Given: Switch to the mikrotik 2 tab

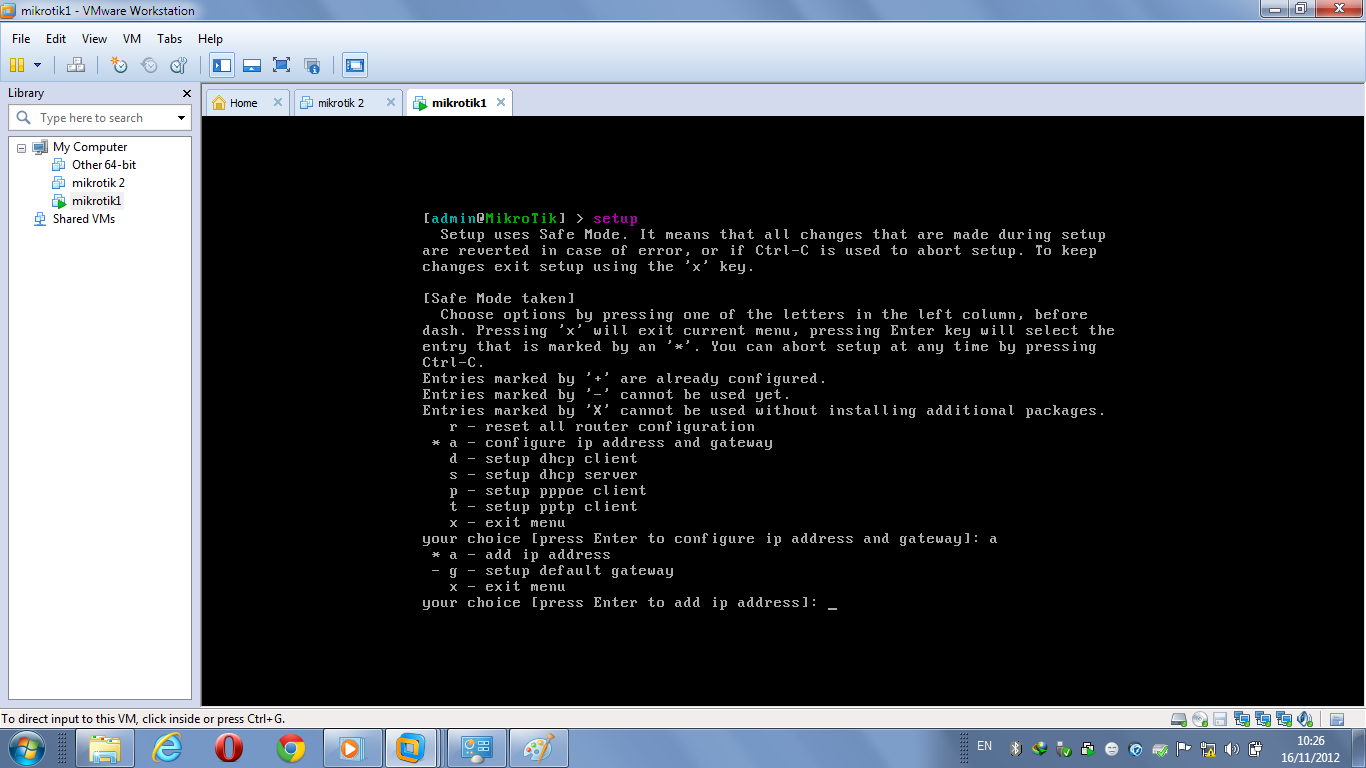Looking at the screenshot, I should pyautogui.click(x=340, y=101).
